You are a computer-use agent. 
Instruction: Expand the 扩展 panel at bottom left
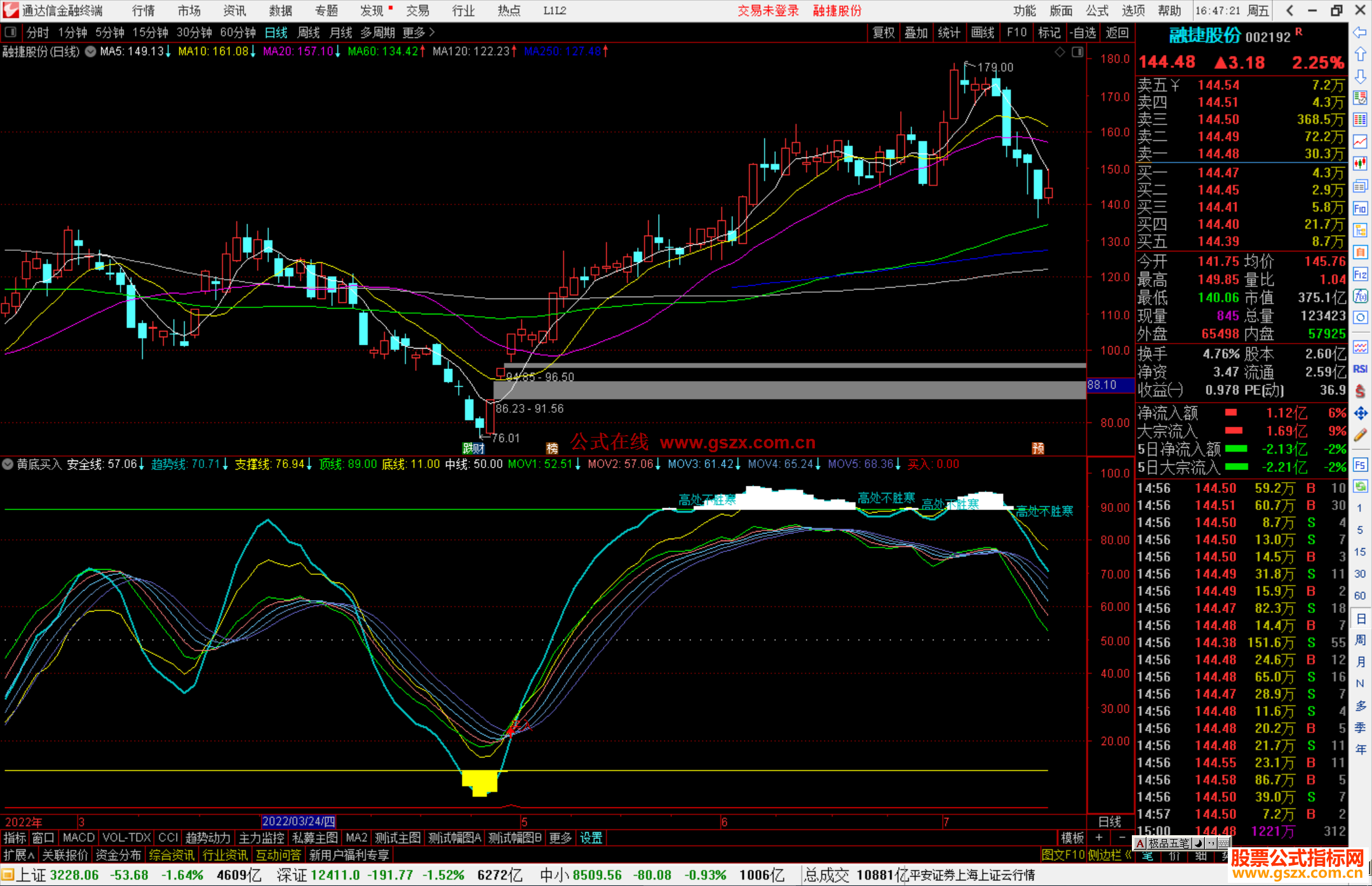coord(19,855)
